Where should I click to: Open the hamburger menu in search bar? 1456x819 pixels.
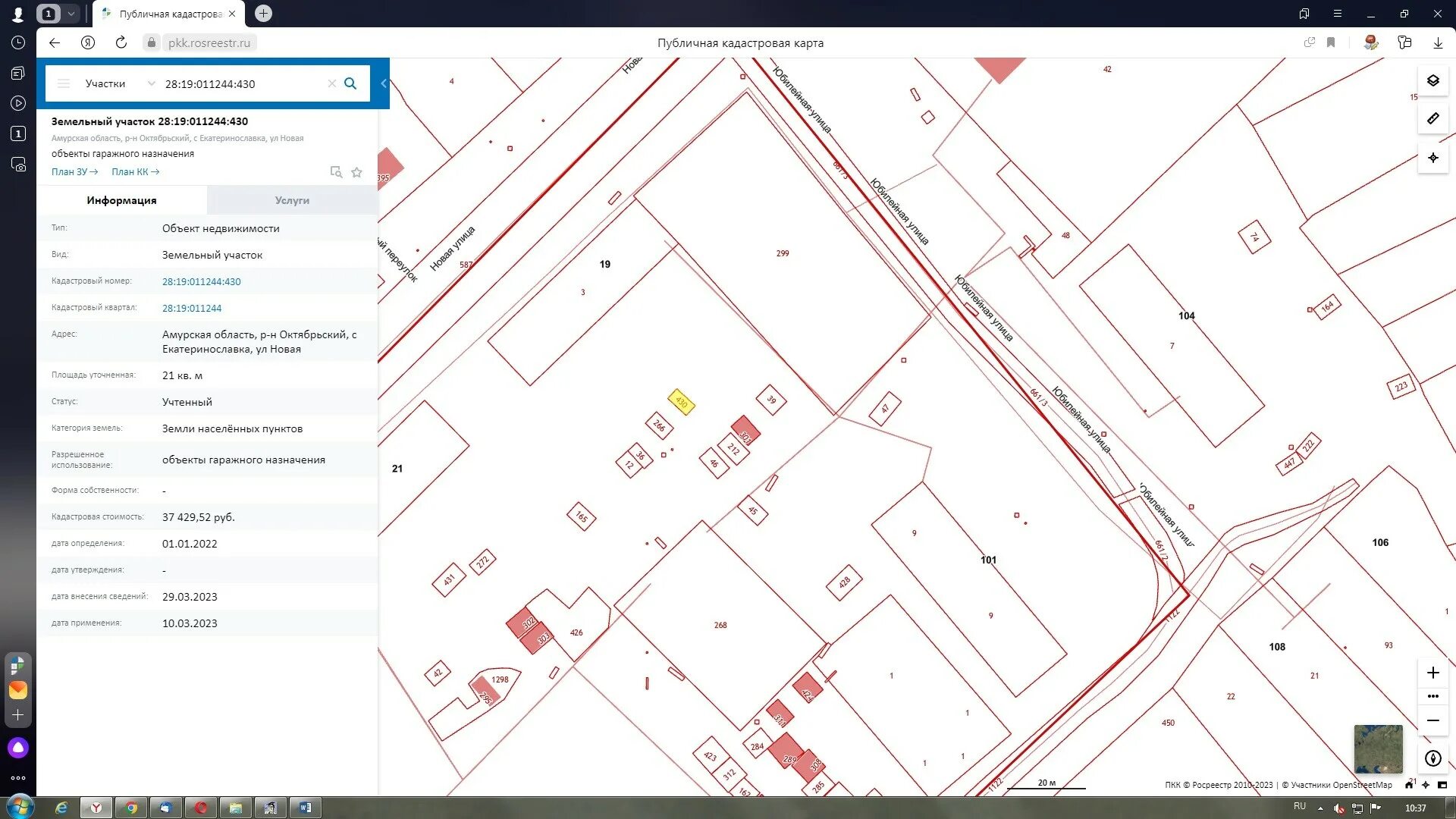point(64,83)
